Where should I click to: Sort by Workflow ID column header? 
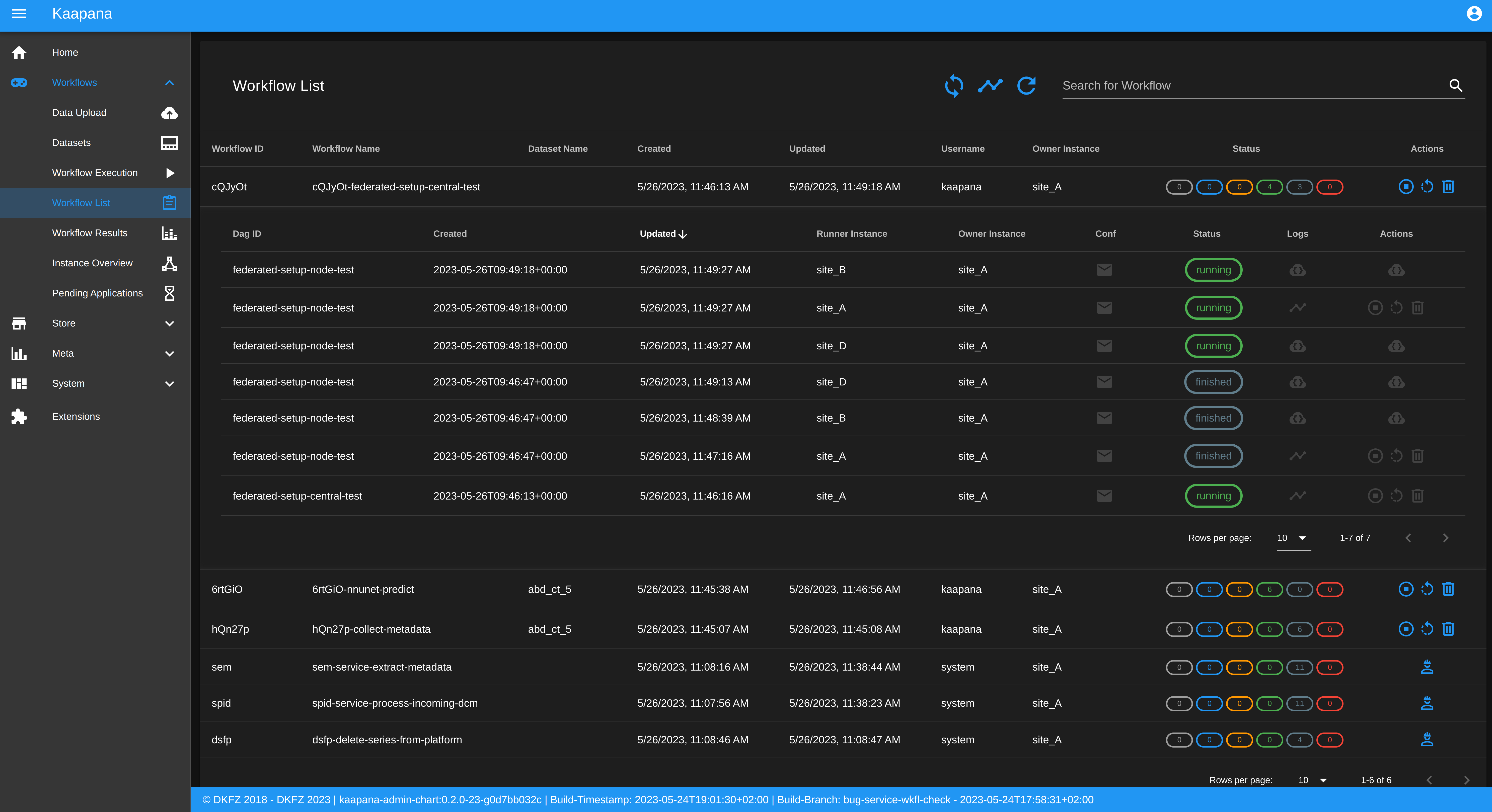238,149
